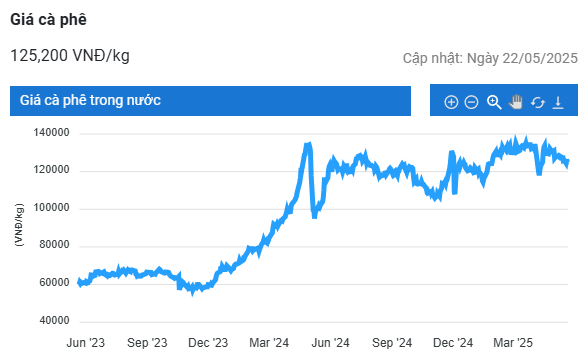Image resolution: width=583 pixels, height=364 pixels.
Task: Select the magnifier selection zoom tool
Action: (494, 102)
